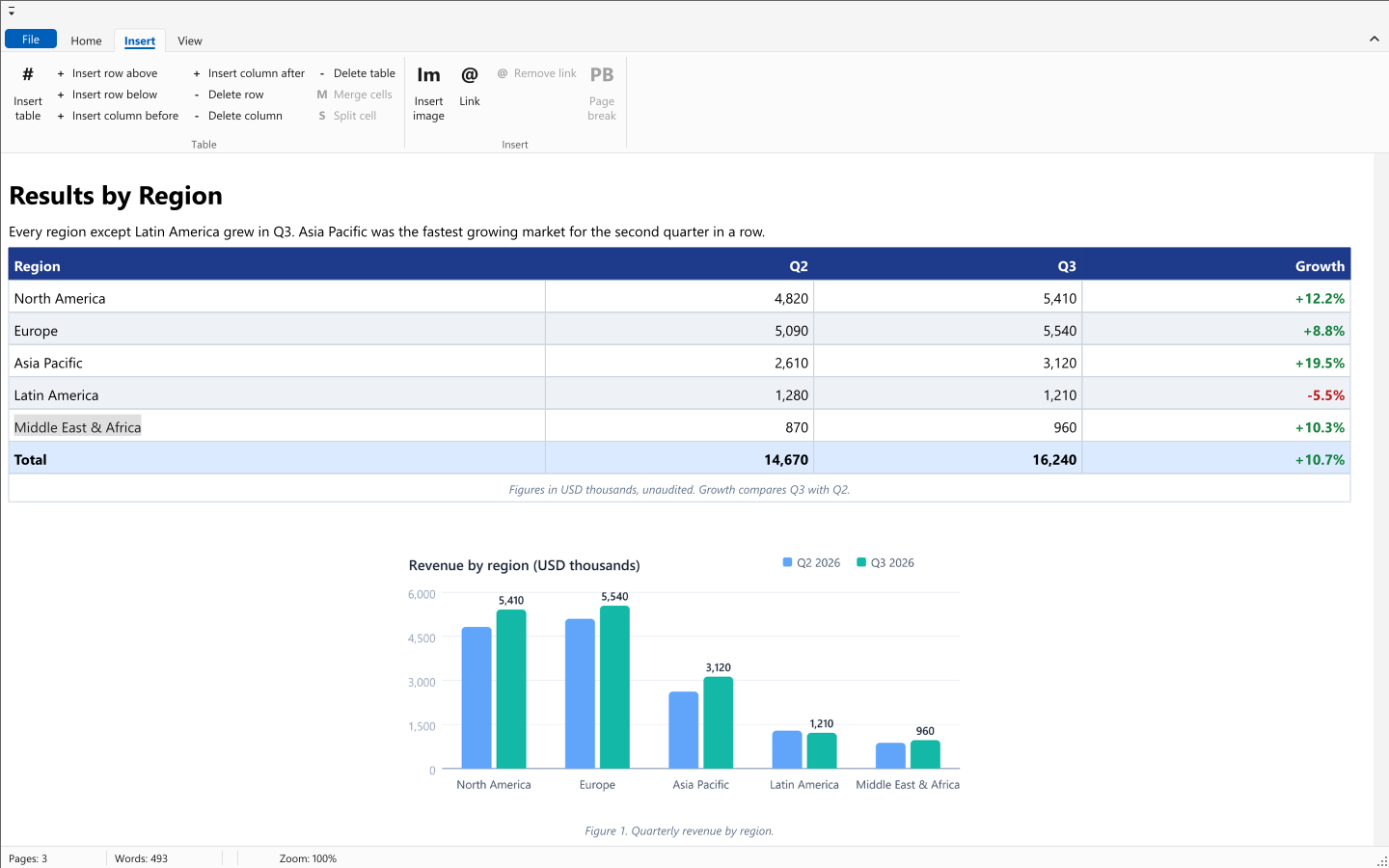Click the Insert image button
This screenshot has width=1389, height=868.
[428, 94]
